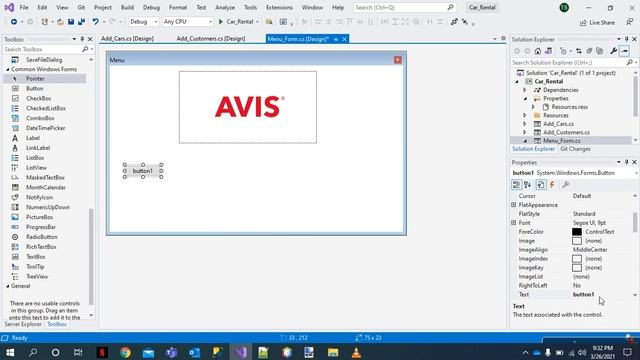Open VLC from the taskbar

[x=356, y=352]
